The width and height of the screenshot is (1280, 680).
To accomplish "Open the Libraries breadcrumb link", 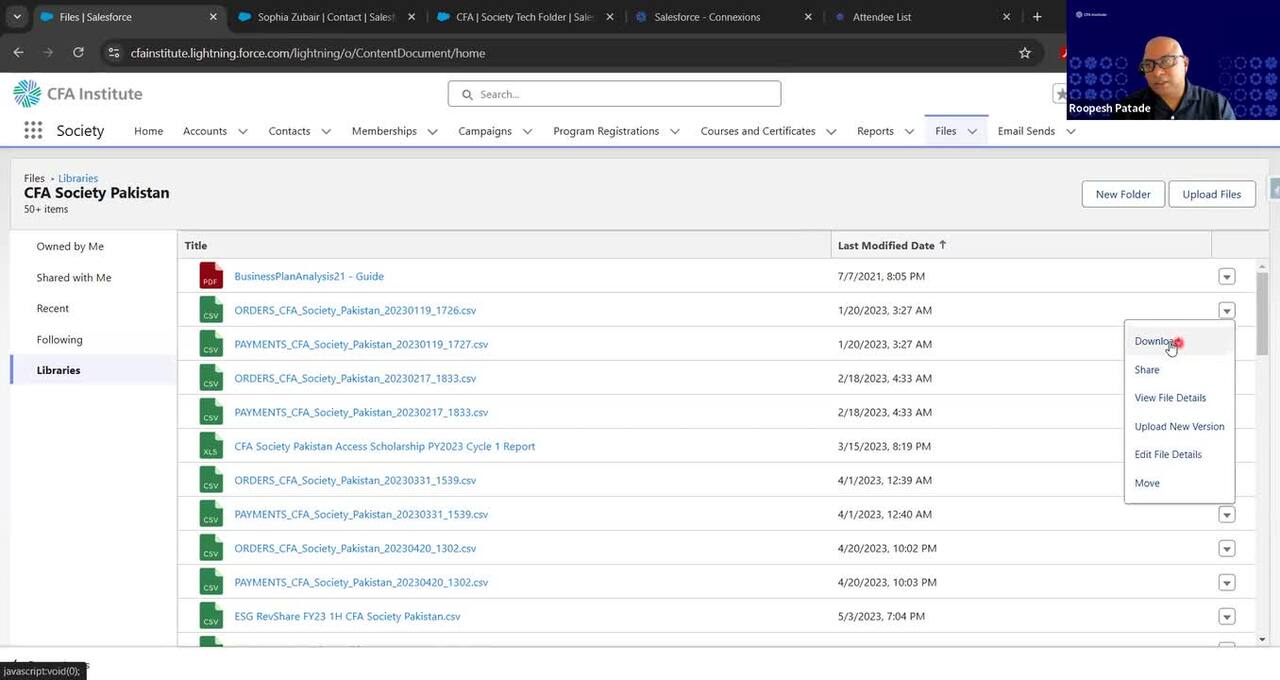I will coord(78,178).
